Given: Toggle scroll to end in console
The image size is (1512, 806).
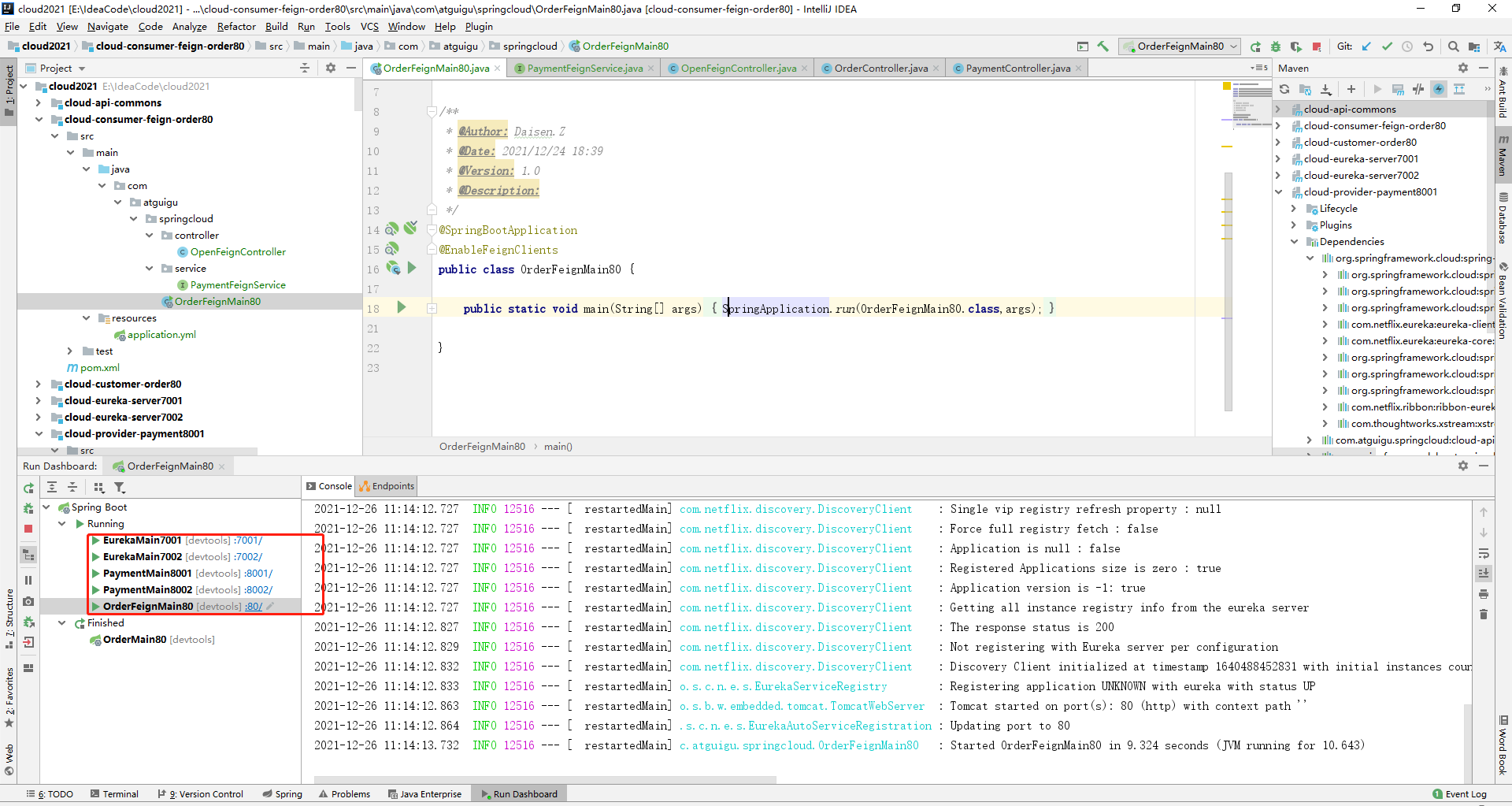Looking at the screenshot, I should coord(1484,574).
